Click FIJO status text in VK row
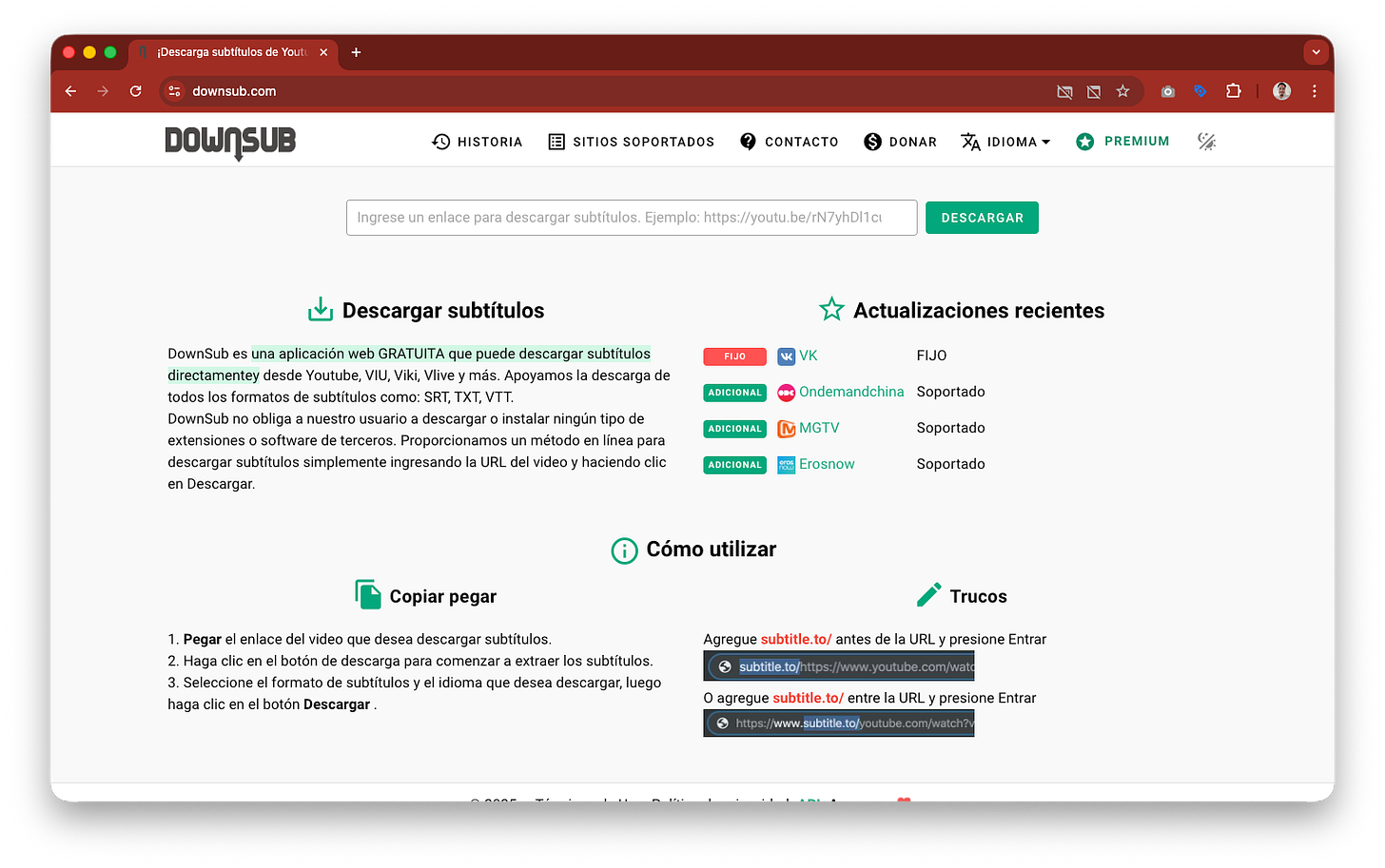The image size is (1385, 868). 931,356
